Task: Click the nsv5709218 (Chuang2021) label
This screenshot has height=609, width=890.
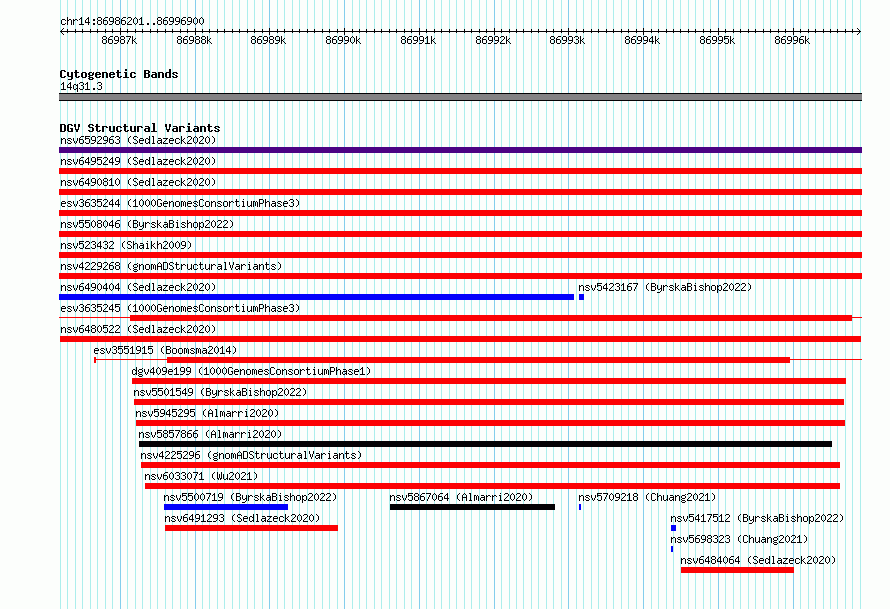Action: [647, 497]
